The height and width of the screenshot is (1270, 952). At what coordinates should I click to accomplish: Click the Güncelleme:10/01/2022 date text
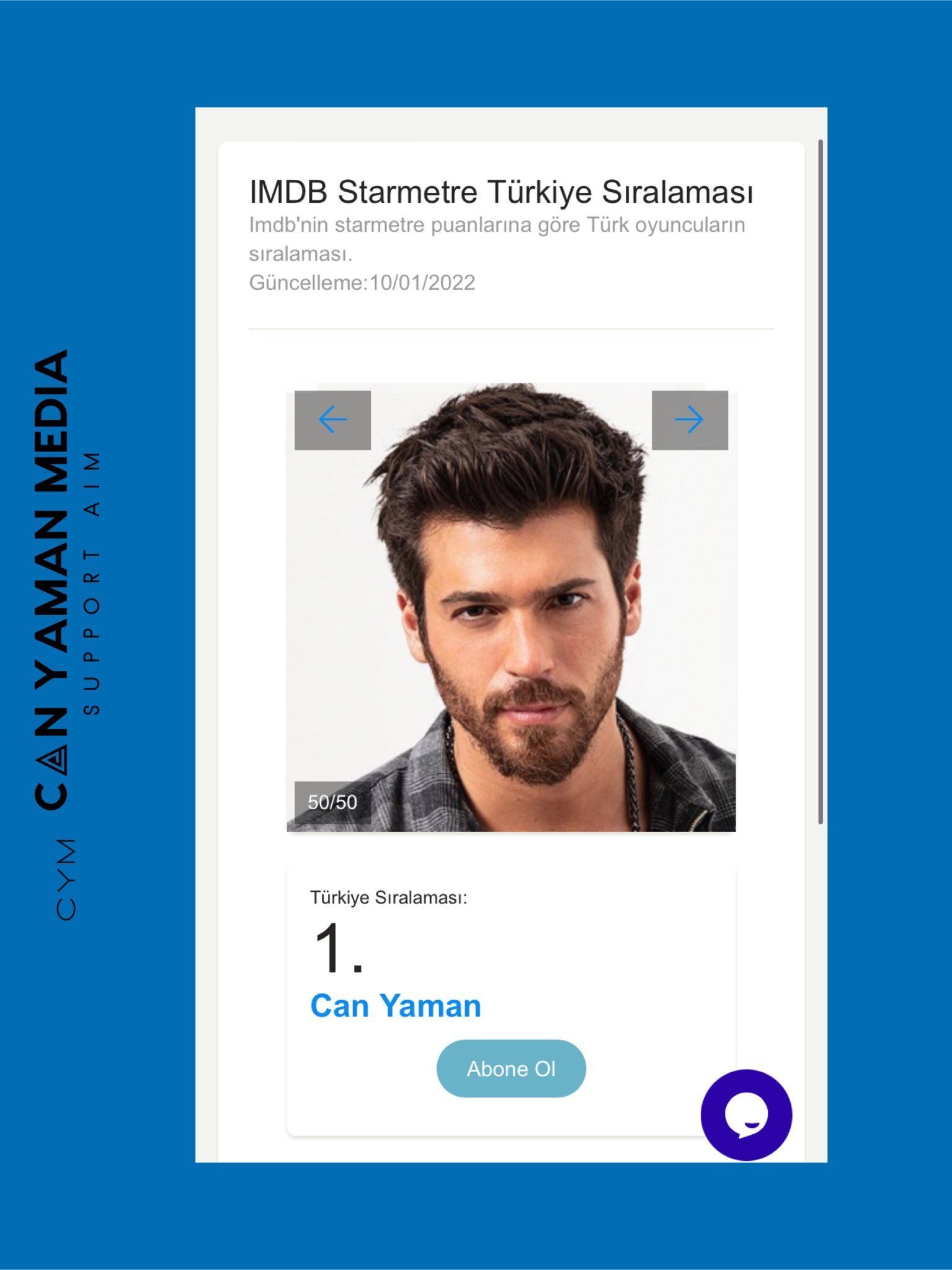coord(362,283)
